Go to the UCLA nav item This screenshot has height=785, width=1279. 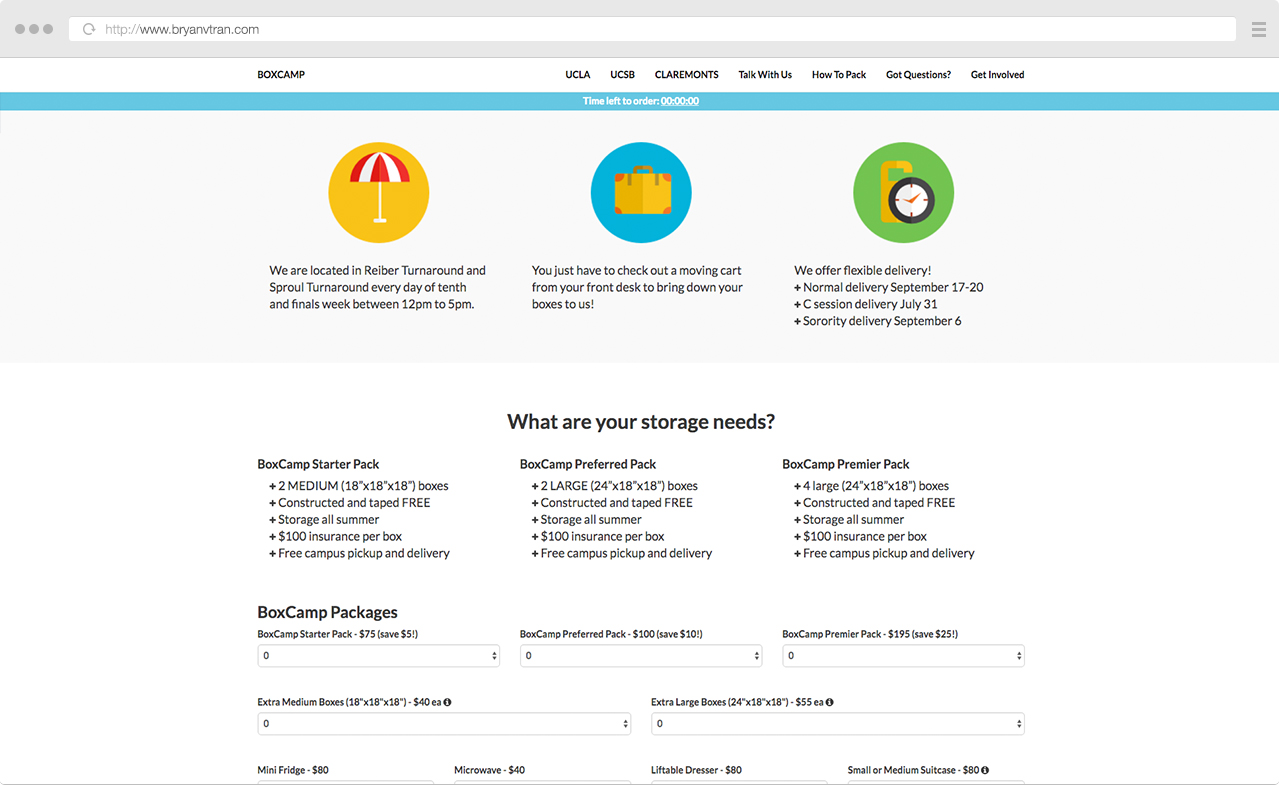click(578, 75)
